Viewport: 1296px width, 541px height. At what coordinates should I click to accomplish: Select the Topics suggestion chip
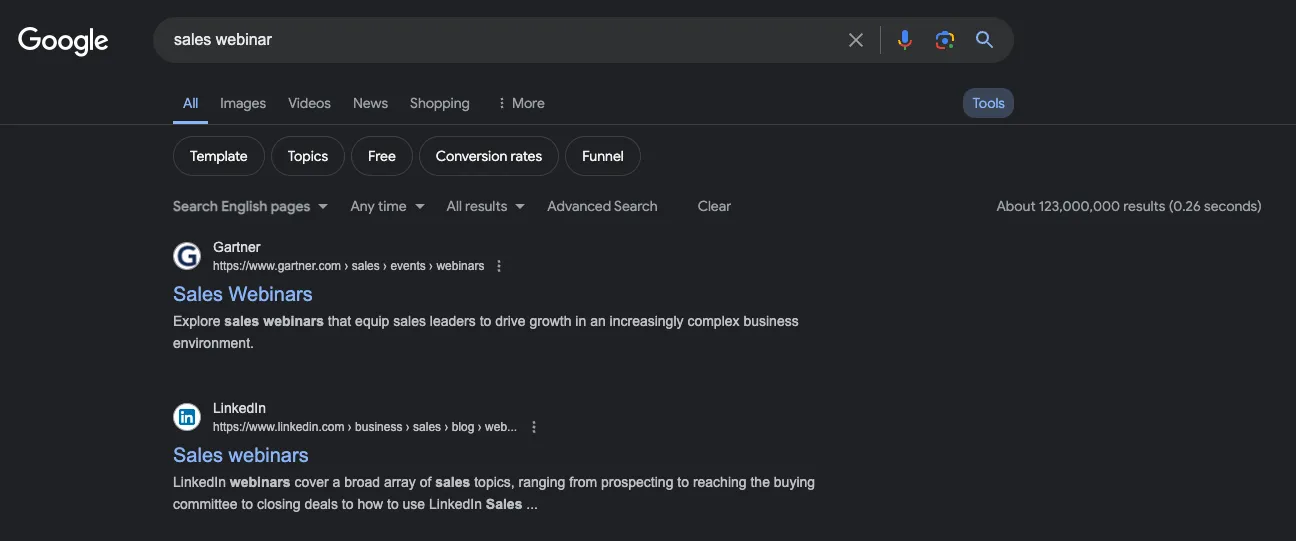pyautogui.click(x=308, y=156)
